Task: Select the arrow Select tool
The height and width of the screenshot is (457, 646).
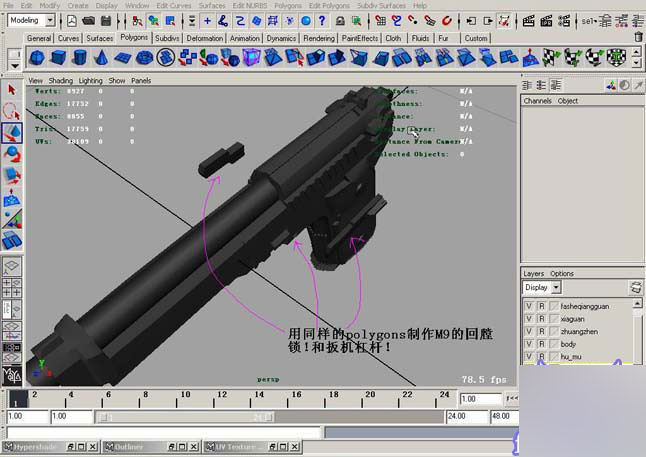Action: tap(12, 90)
